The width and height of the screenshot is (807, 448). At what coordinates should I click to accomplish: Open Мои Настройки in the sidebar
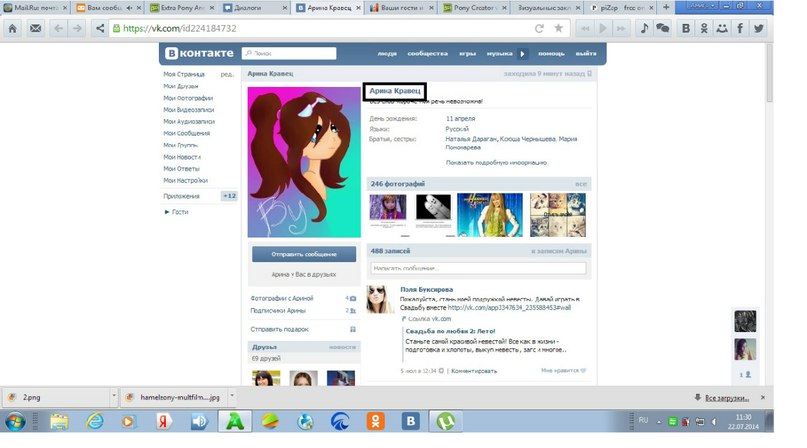pos(185,180)
